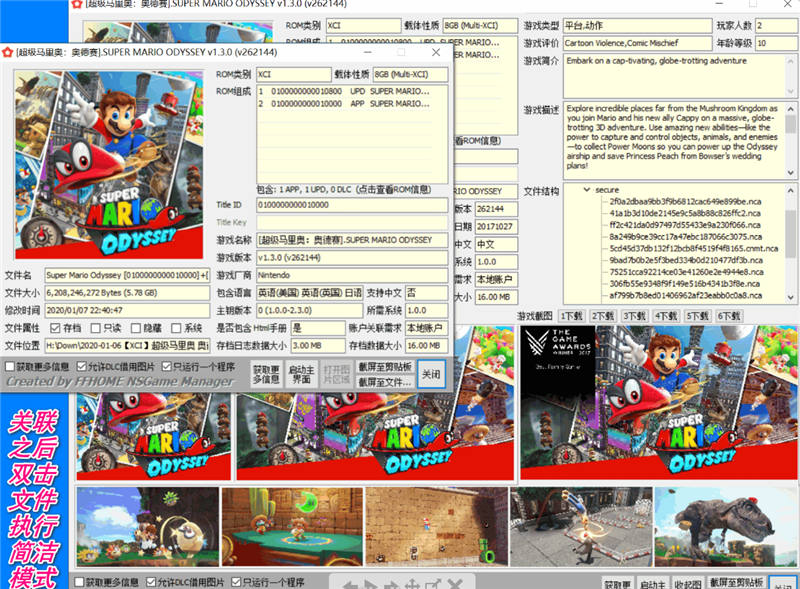Click the Game Awards banner image

(658, 403)
